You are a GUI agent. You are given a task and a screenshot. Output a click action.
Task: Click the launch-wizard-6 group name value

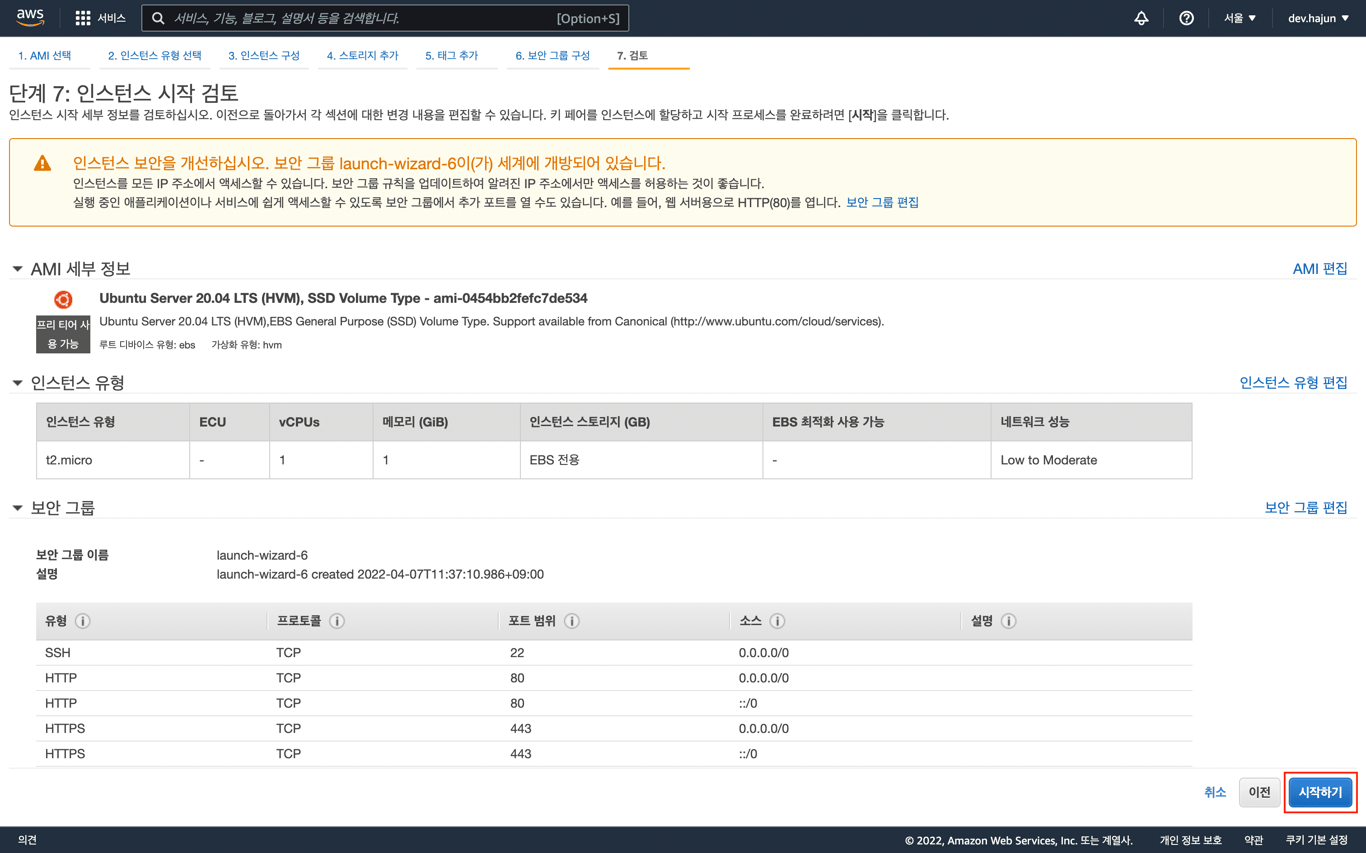(262, 555)
